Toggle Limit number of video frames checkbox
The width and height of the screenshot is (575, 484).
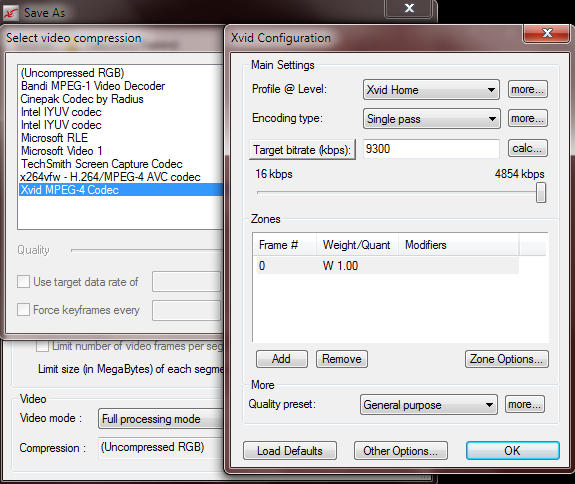point(43,345)
